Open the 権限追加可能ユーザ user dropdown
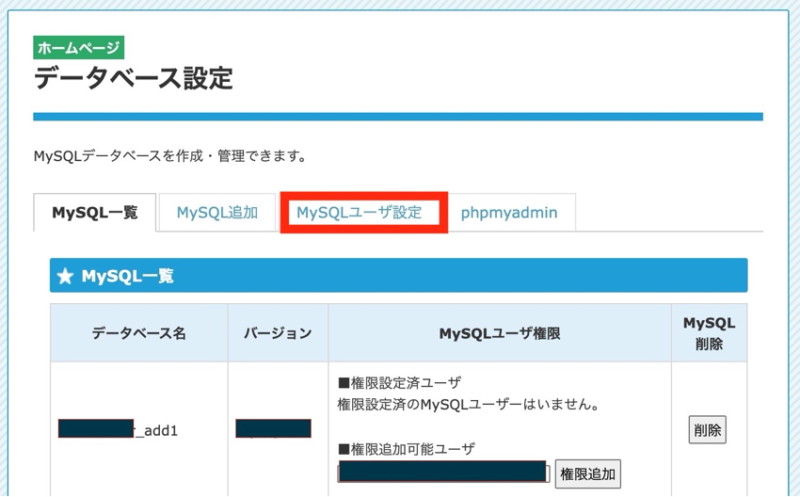The width and height of the screenshot is (800, 497). click(444, 472)
